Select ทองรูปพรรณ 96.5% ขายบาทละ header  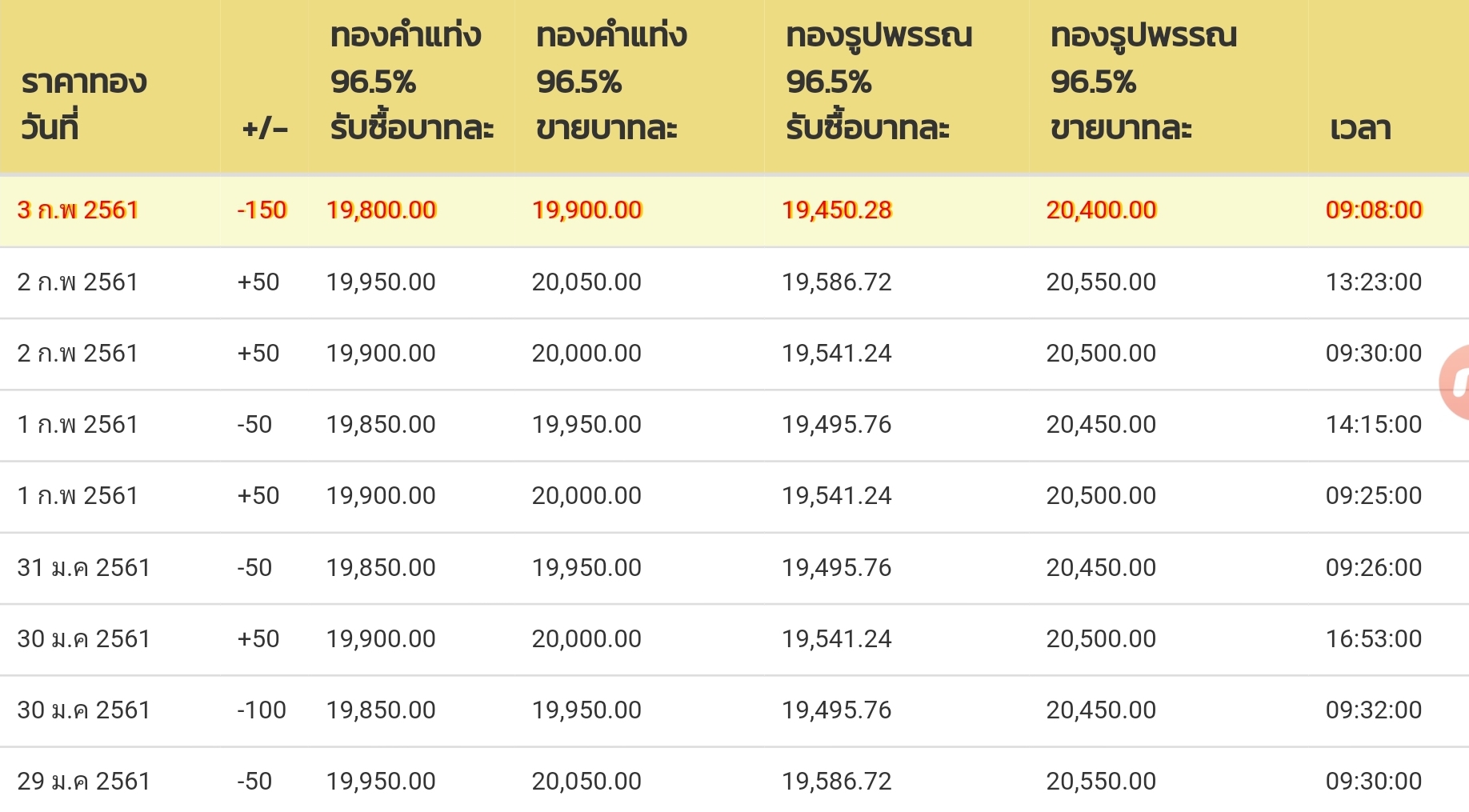[x=1143, y=82]
